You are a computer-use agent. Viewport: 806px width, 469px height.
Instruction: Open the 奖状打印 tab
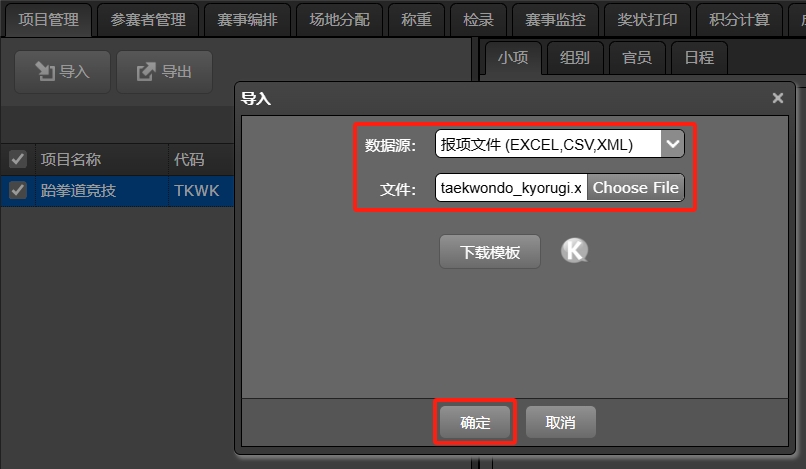tap(647, 20)
